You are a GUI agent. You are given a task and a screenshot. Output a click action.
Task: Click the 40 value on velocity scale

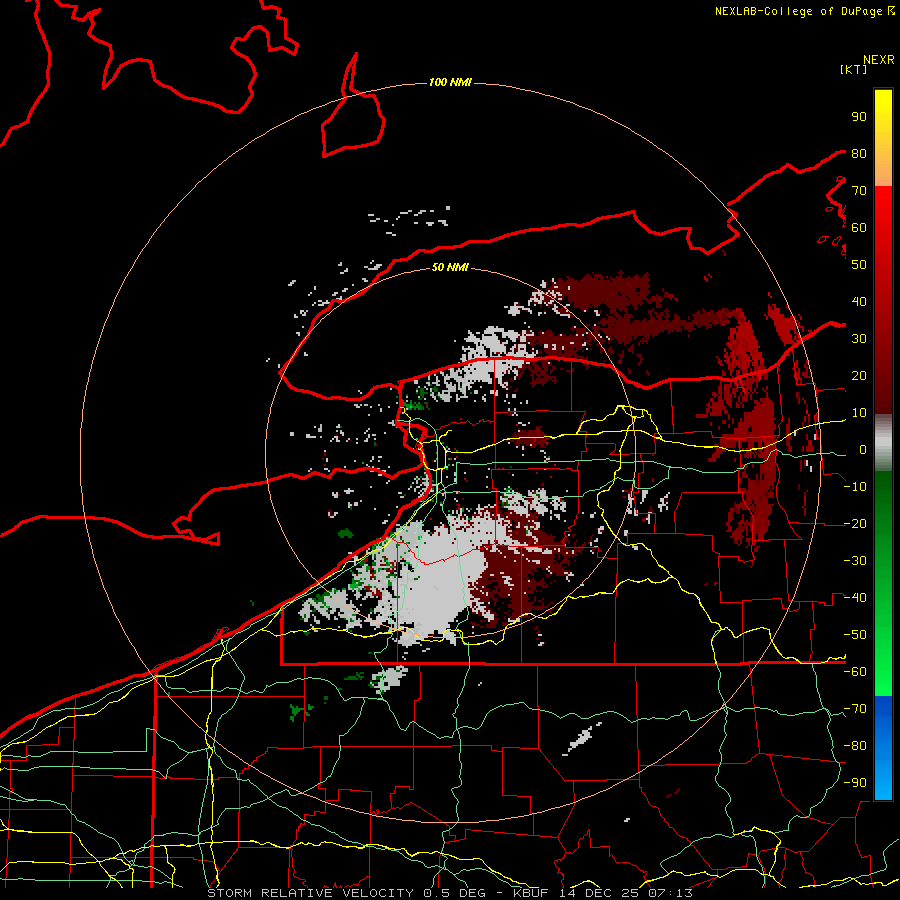(859, 302)
